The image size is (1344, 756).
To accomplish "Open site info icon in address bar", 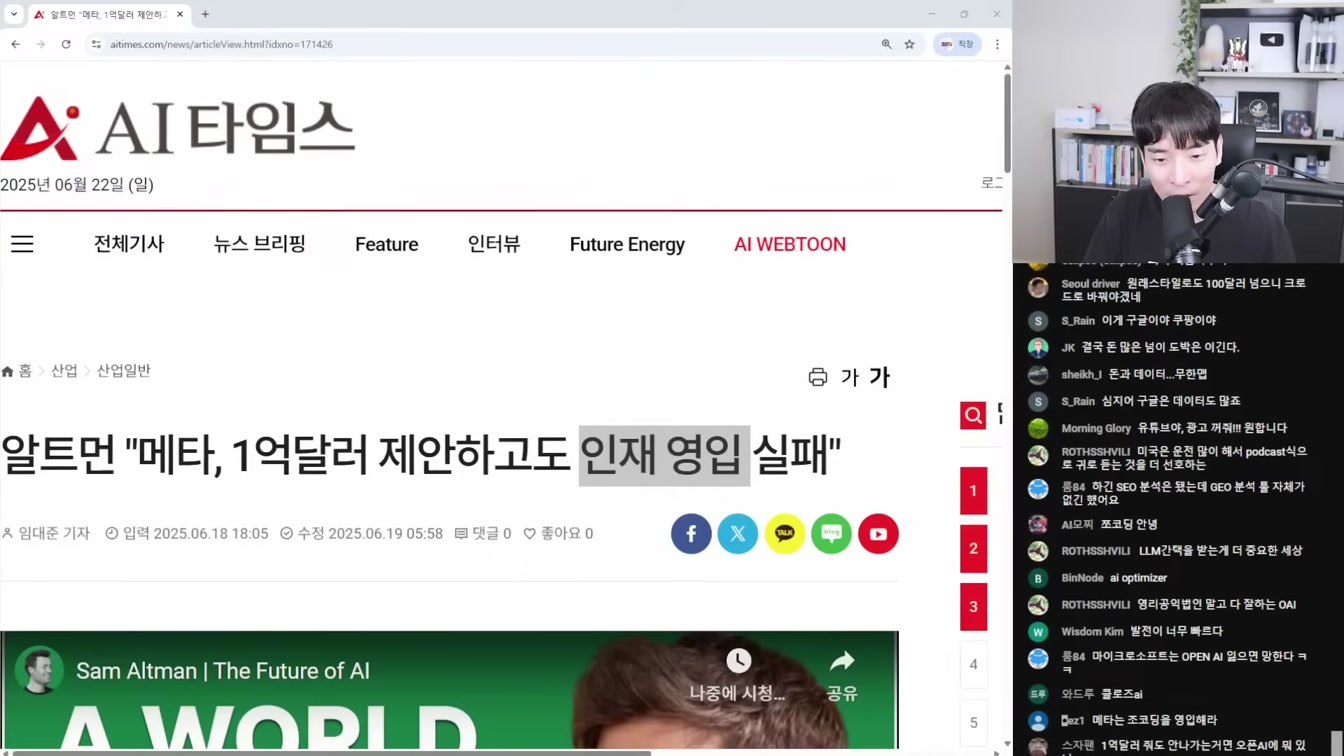I will point(97,44).
